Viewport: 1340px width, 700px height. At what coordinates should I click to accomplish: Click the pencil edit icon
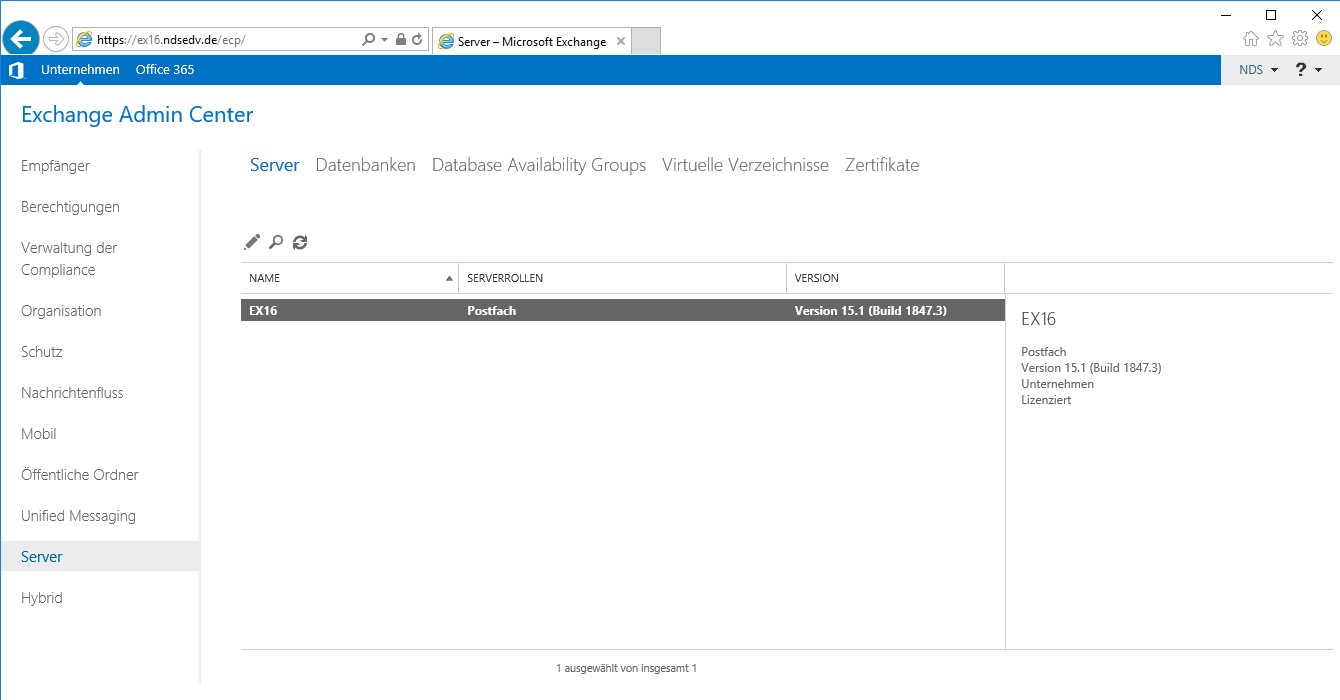coord(252,242)
